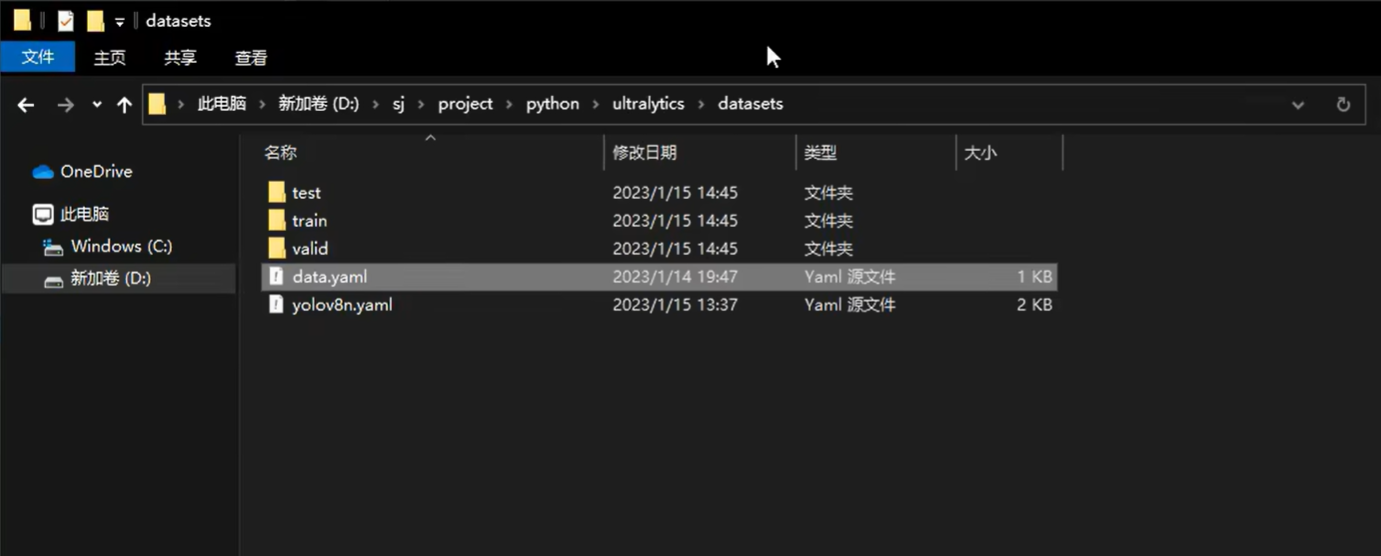Select 此电脑 in the address breadcrumb
This screenshot has height=556, width=1381.
[222, 104]
